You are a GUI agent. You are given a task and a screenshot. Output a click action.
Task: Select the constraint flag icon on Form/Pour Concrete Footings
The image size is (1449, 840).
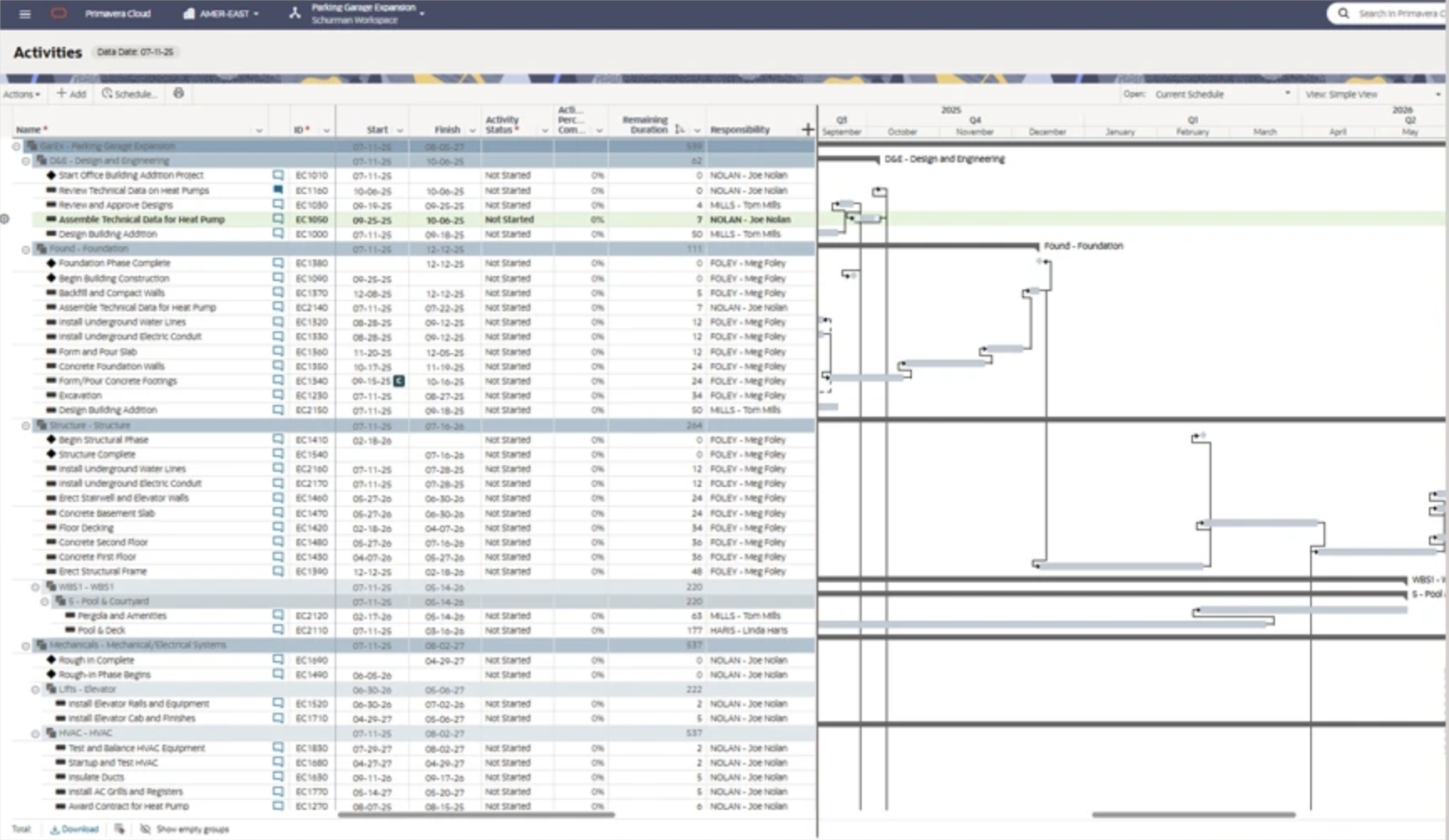click(399, 381)
